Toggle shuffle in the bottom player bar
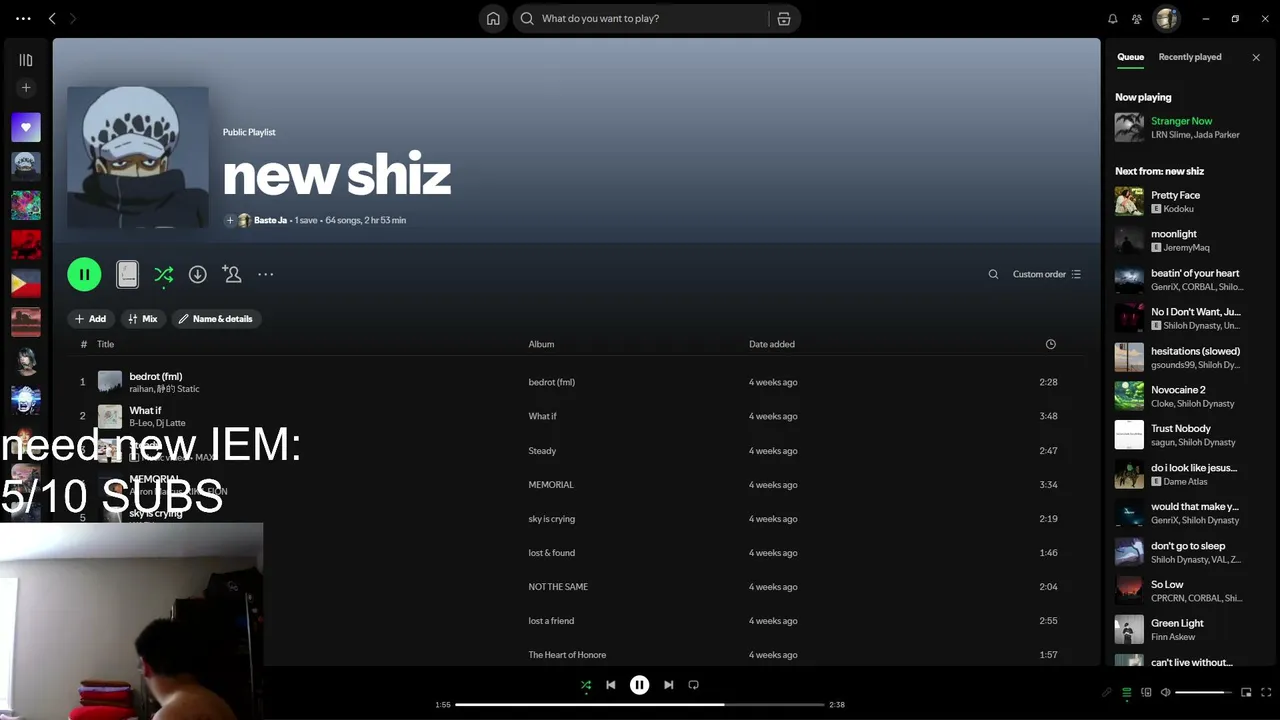 [586, 685]
